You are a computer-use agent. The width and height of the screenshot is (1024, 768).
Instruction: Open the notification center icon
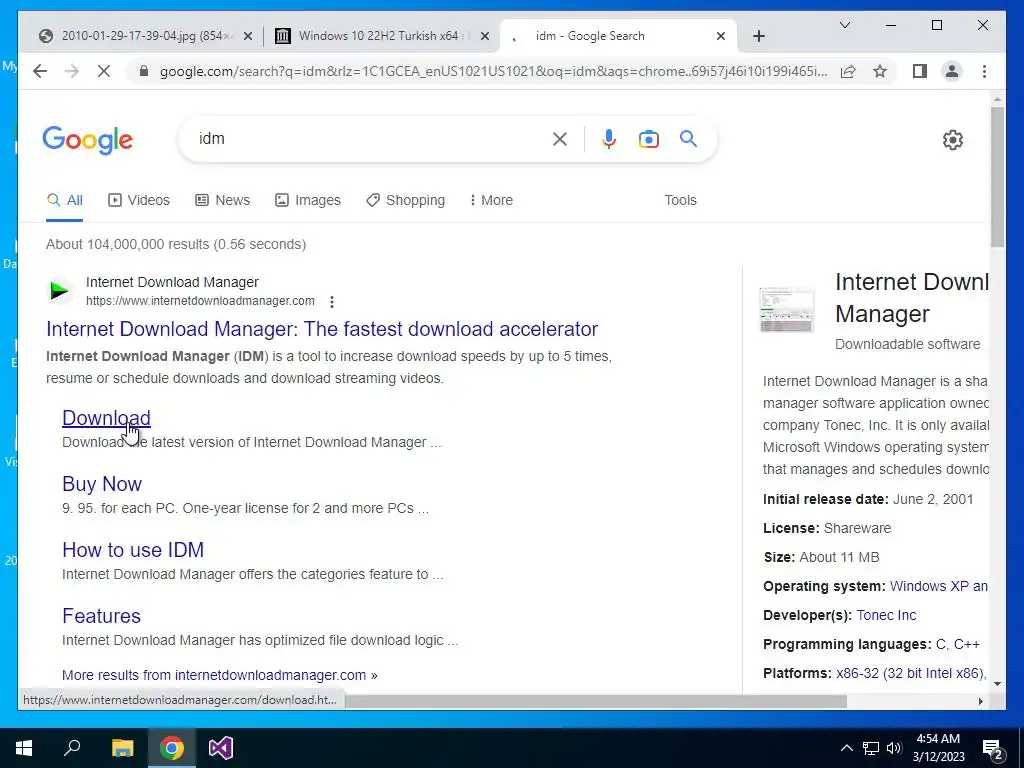point(992,748)
